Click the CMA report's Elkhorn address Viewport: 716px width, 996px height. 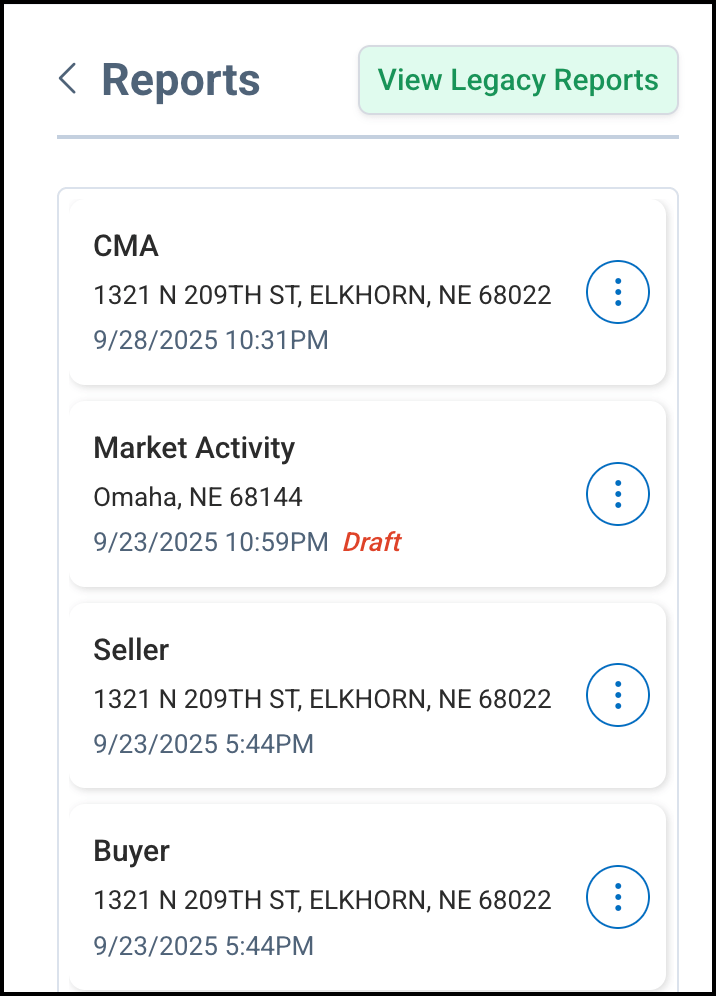click(322, 295)
